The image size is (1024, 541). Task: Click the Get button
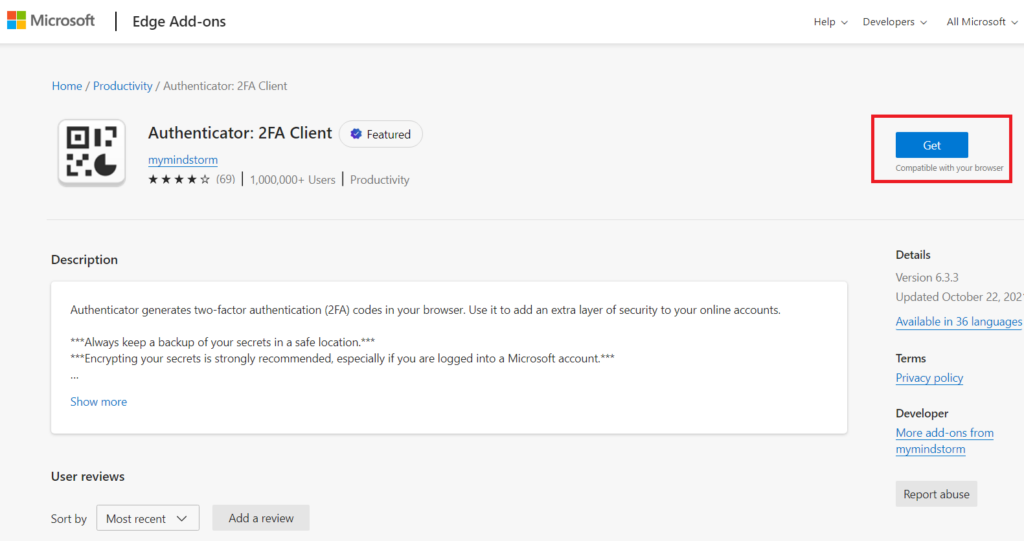pyautogui.click(x=931, y=145)
